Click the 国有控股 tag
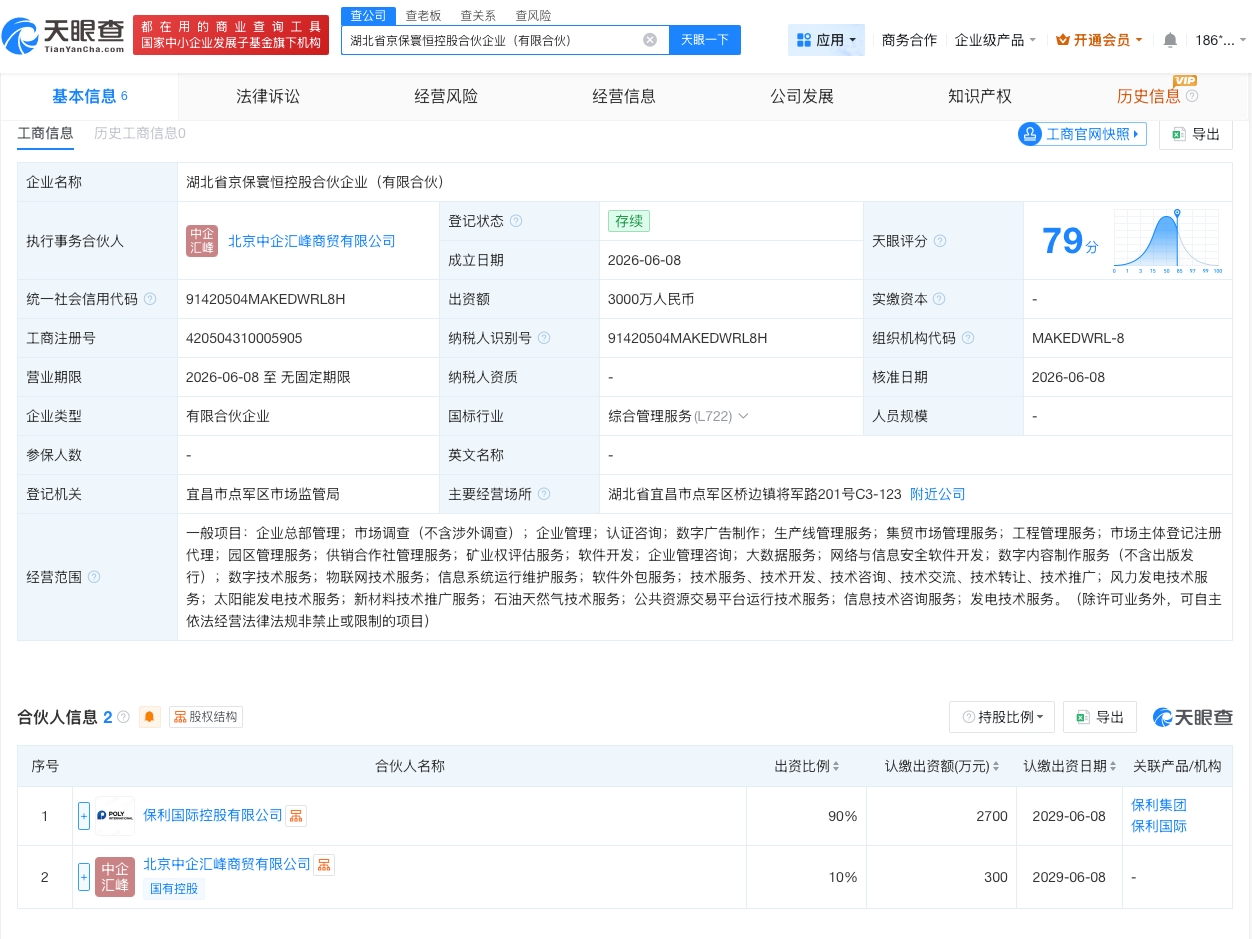Viewport: 1252px width, 939px height. [x=174, y=889]
